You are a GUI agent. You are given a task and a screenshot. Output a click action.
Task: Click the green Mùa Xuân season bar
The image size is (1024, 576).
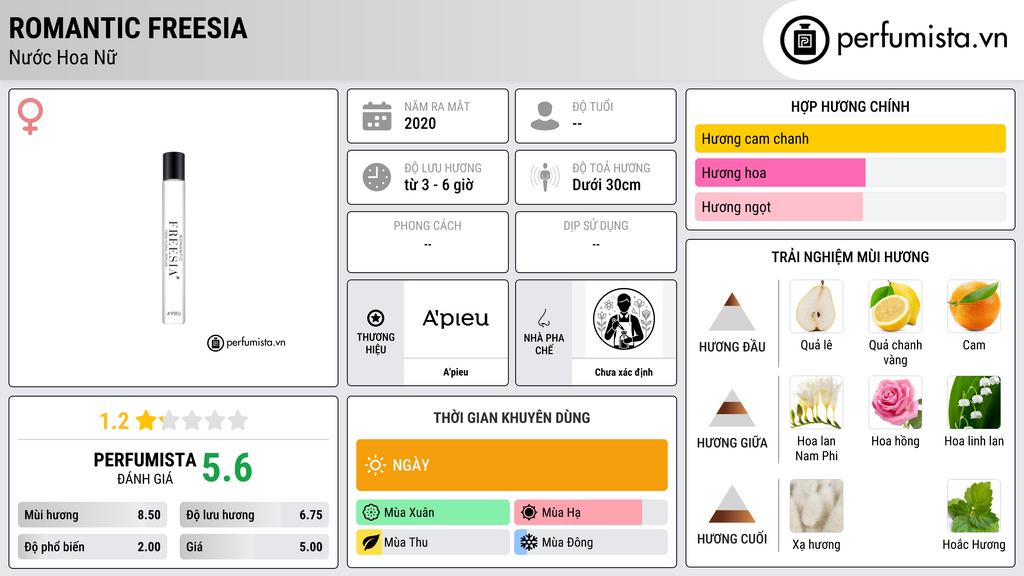coord(433,513)
